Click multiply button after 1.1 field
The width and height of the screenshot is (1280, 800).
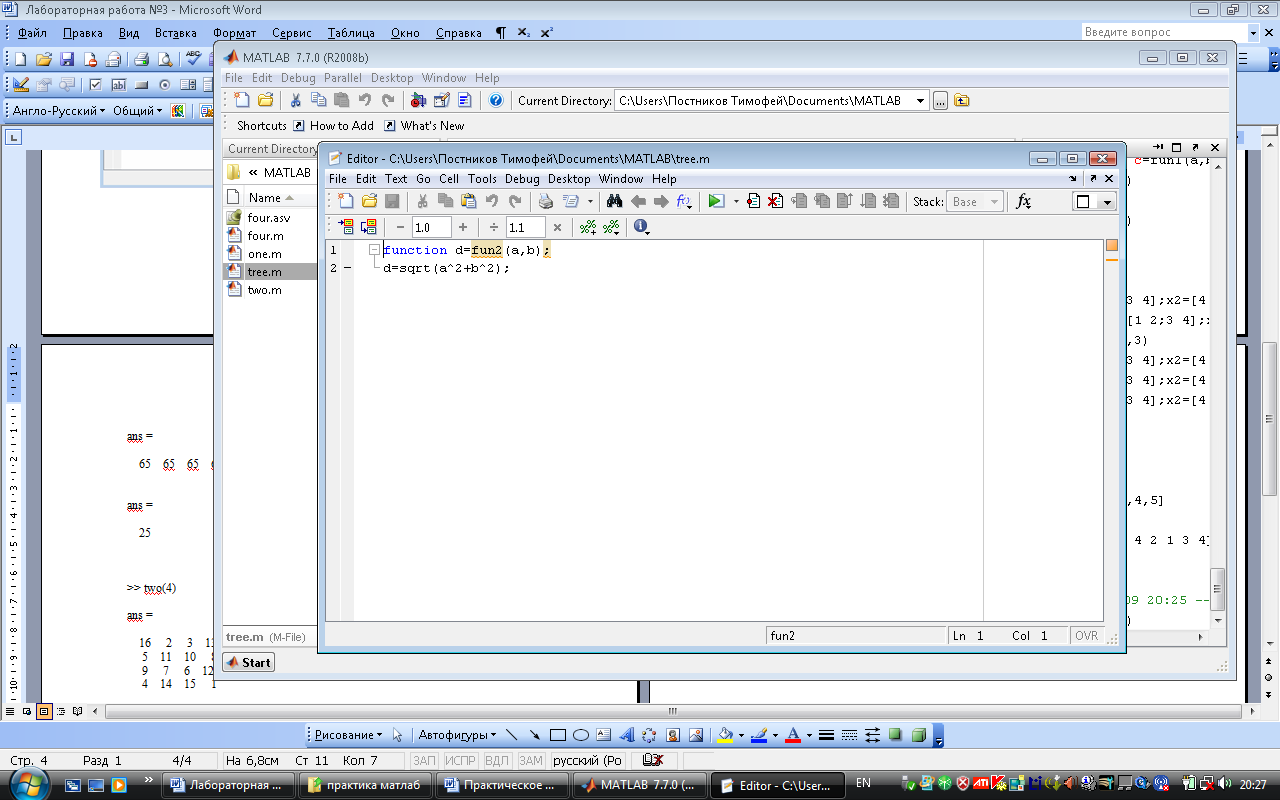pos(557,227)
